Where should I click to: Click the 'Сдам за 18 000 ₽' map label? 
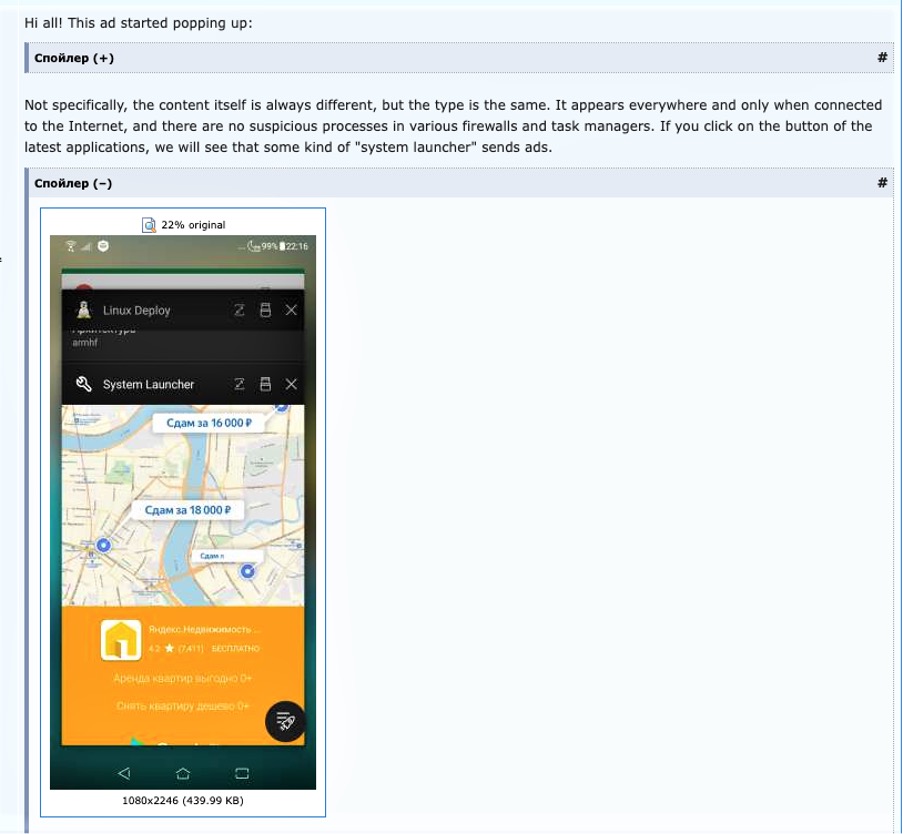pyautogui.click(x=187, y=510)
